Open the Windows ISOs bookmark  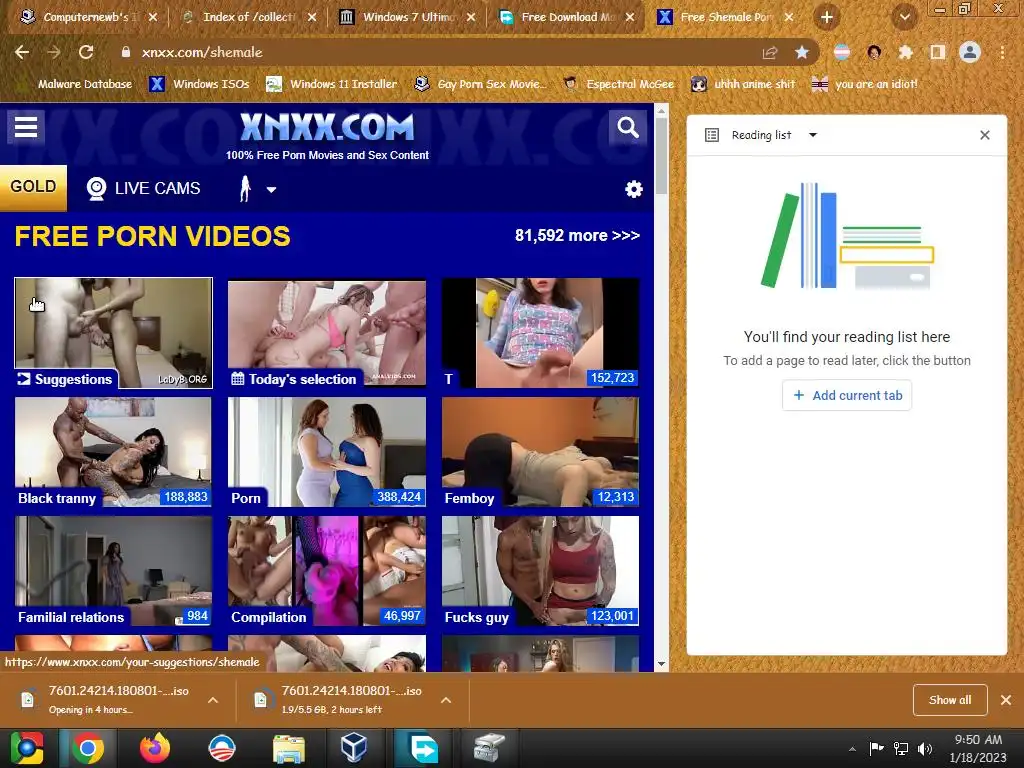200,84
